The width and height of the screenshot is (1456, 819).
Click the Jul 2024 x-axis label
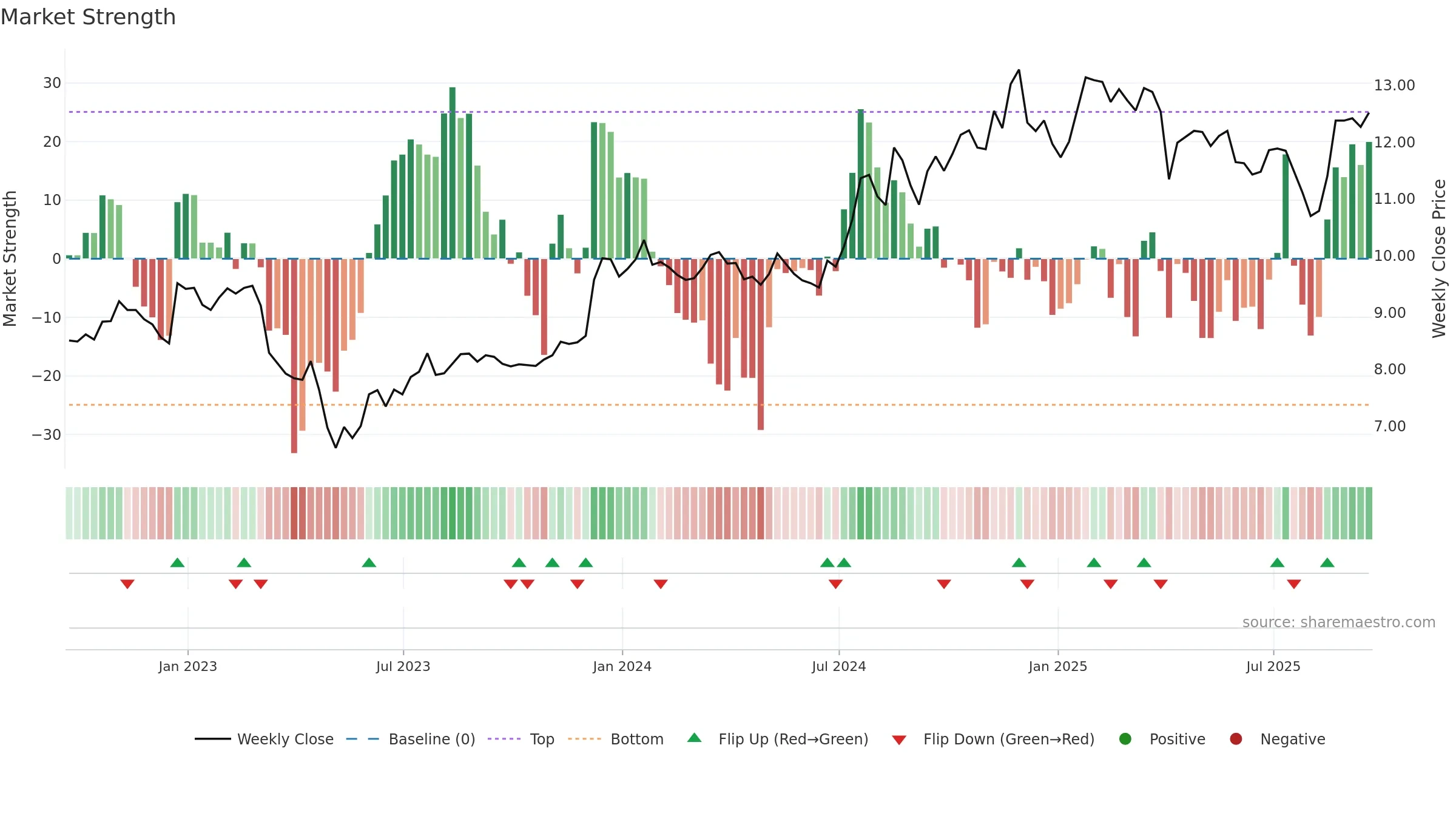(839, 667)
